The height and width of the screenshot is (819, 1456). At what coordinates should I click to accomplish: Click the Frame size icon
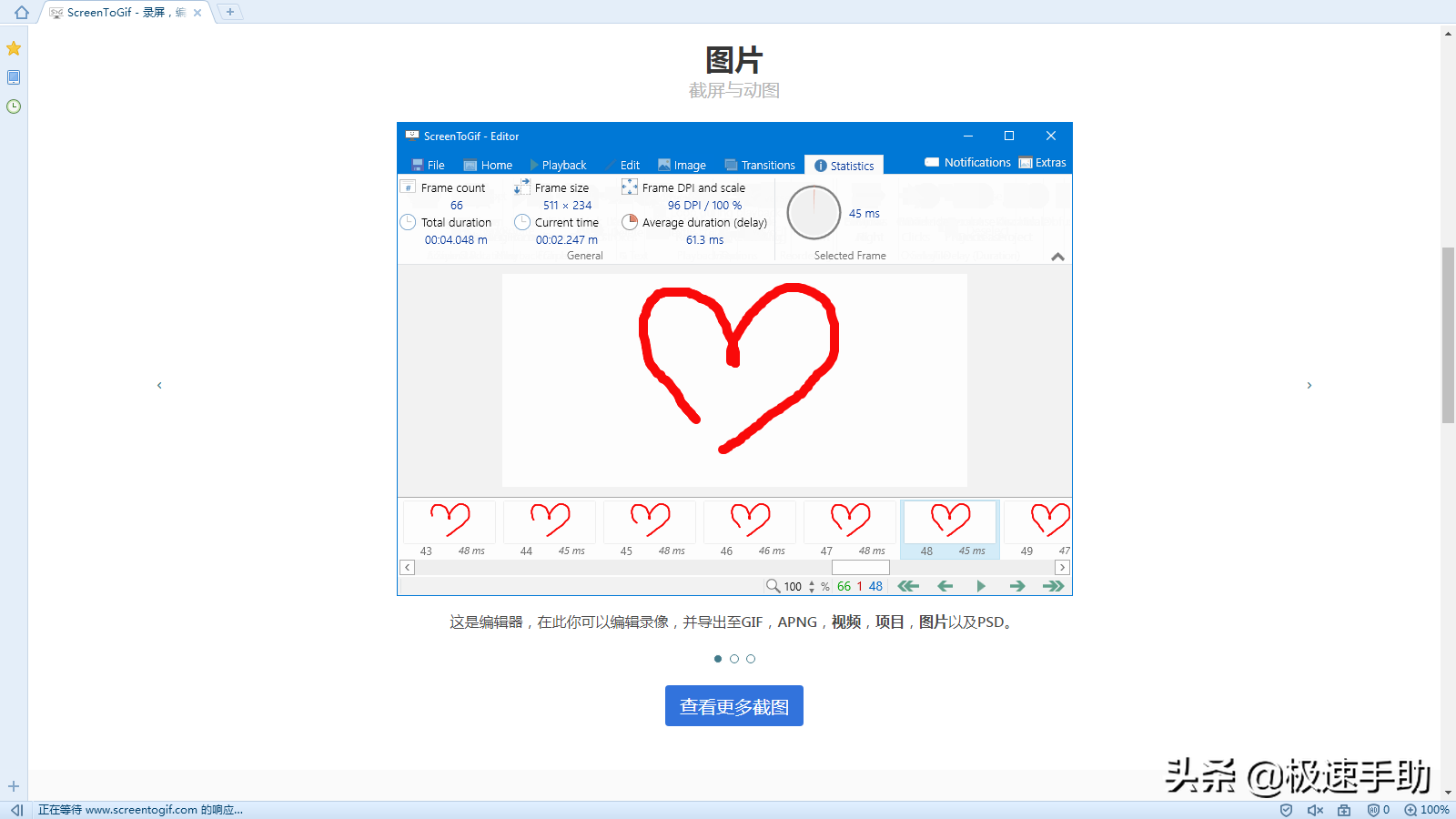coord(522,187)
